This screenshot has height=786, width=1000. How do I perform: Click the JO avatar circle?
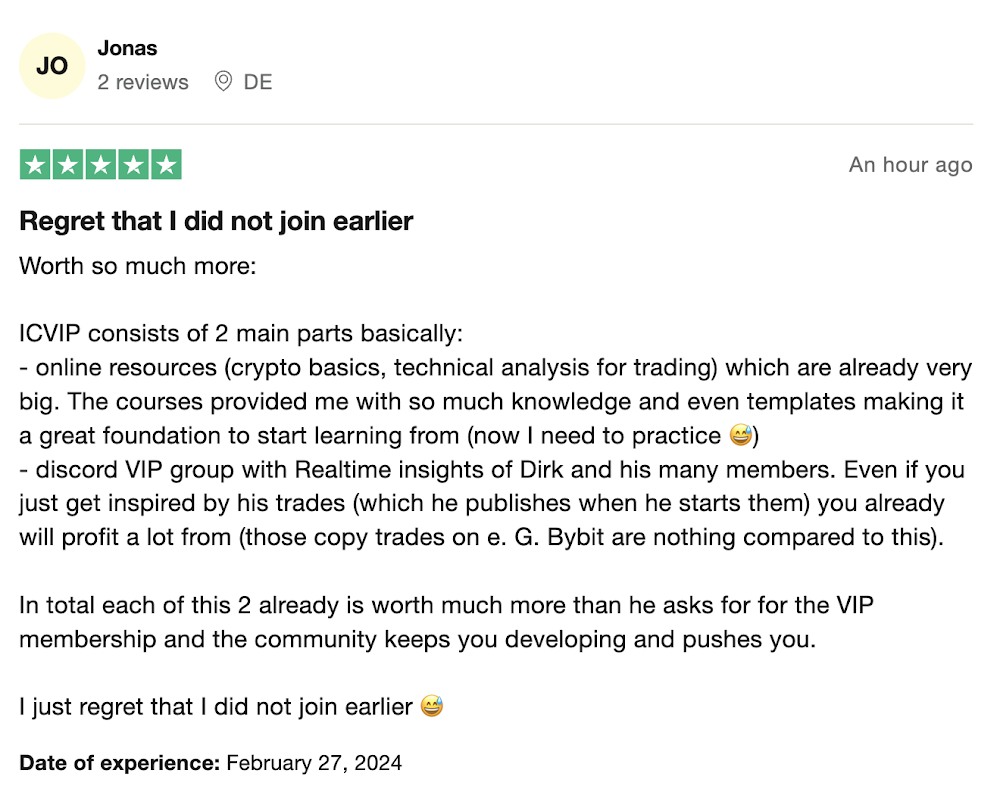click(x=52, y=66)
